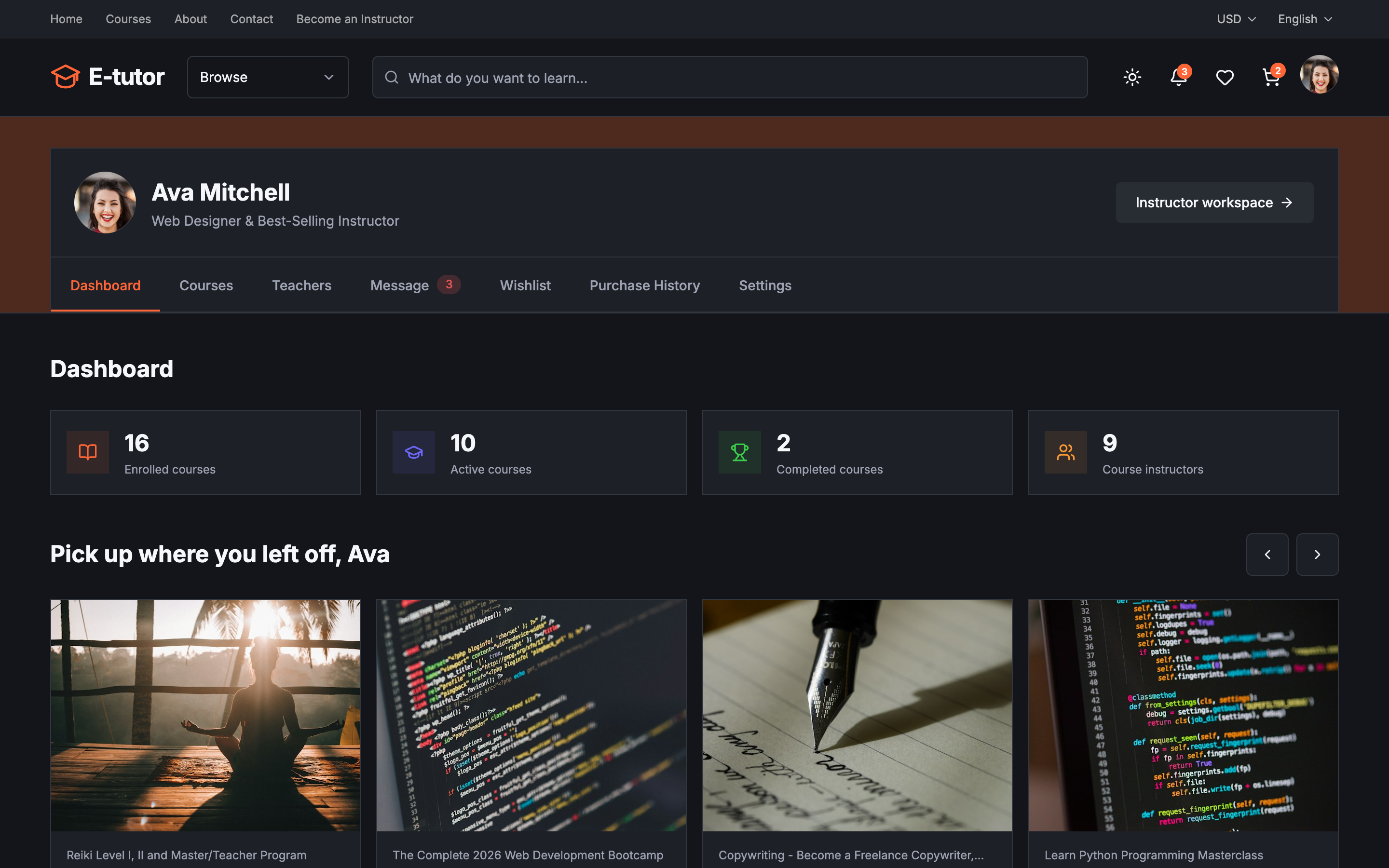The height and width of the screenshot is (868, 1389).
Task: Open Courses in top navigation
Action: pos(128,19)
